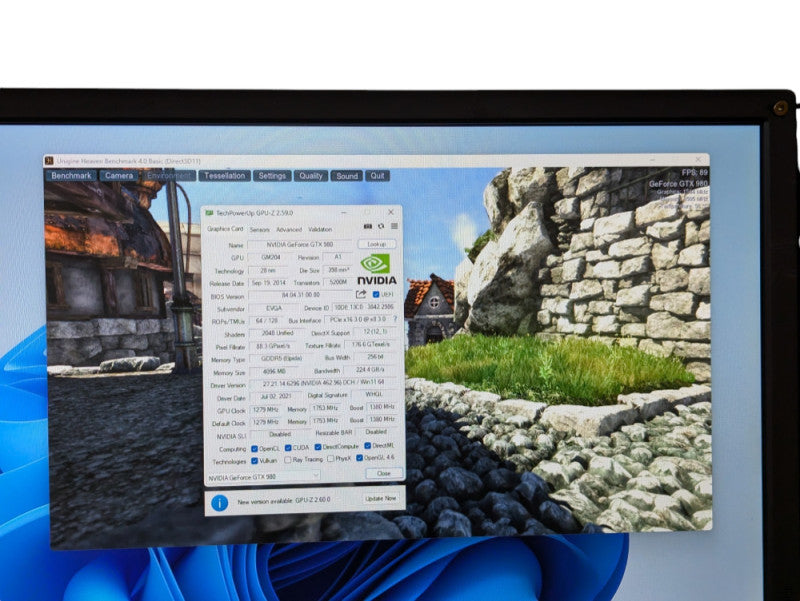Click the Jul 02, 2021 driver date
This screenshot has width=800, height=601.
click(276, 396)
